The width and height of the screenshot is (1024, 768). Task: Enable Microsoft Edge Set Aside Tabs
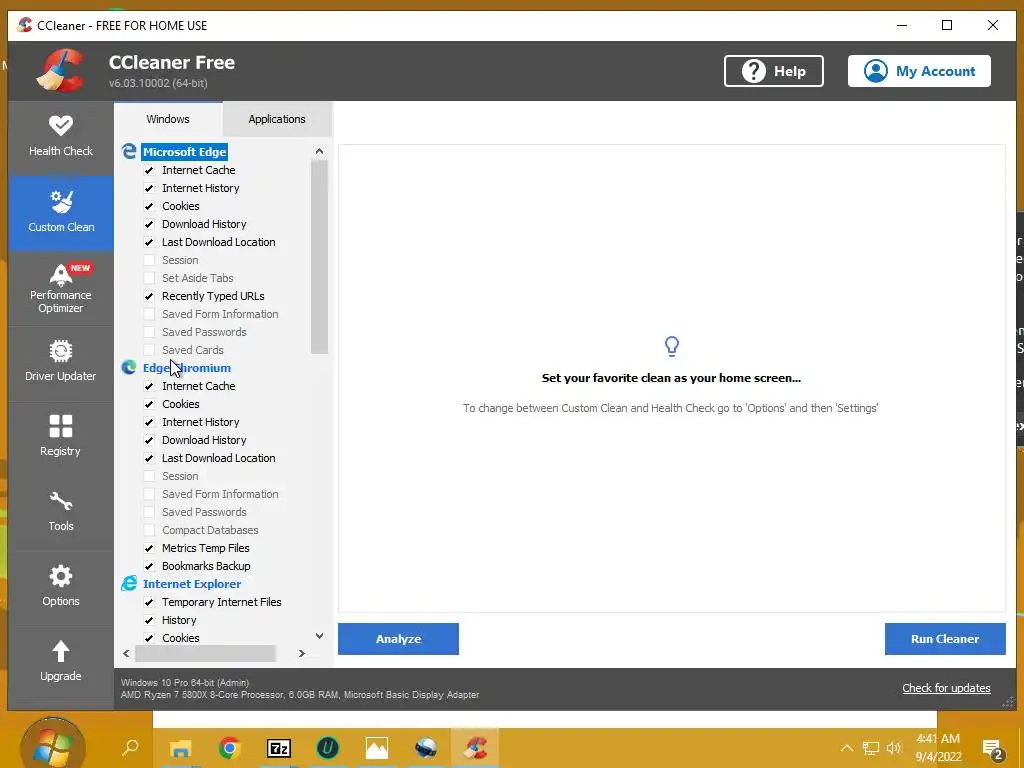click(x=149, y=278)
